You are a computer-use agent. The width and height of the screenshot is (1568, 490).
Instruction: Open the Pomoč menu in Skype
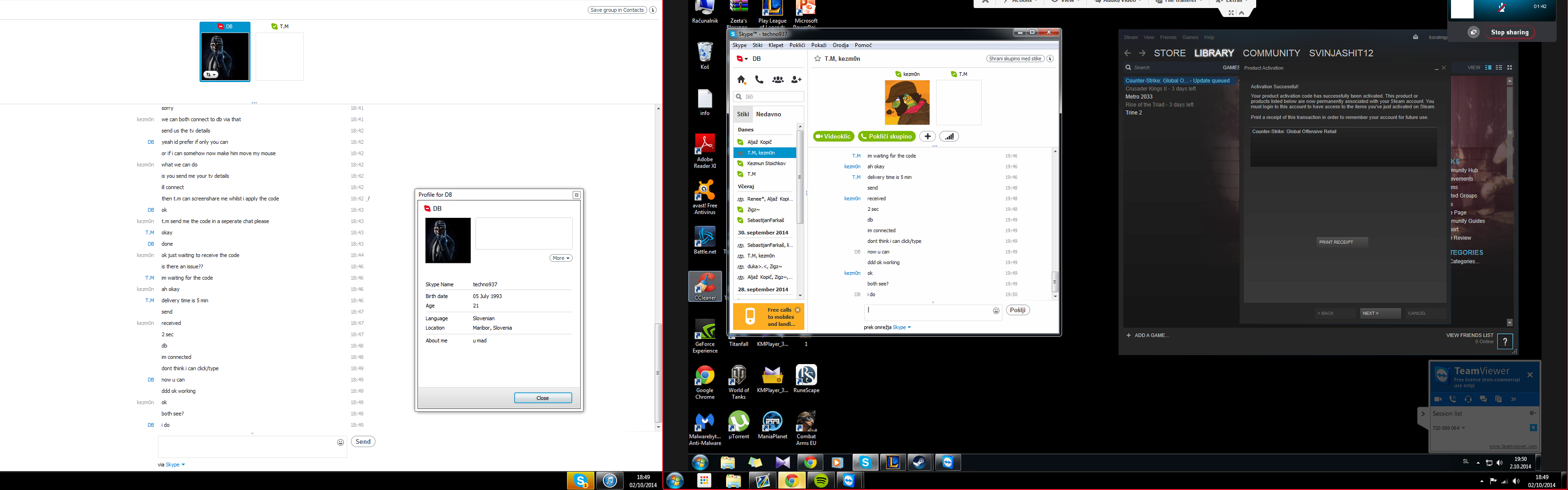(863, 45)
